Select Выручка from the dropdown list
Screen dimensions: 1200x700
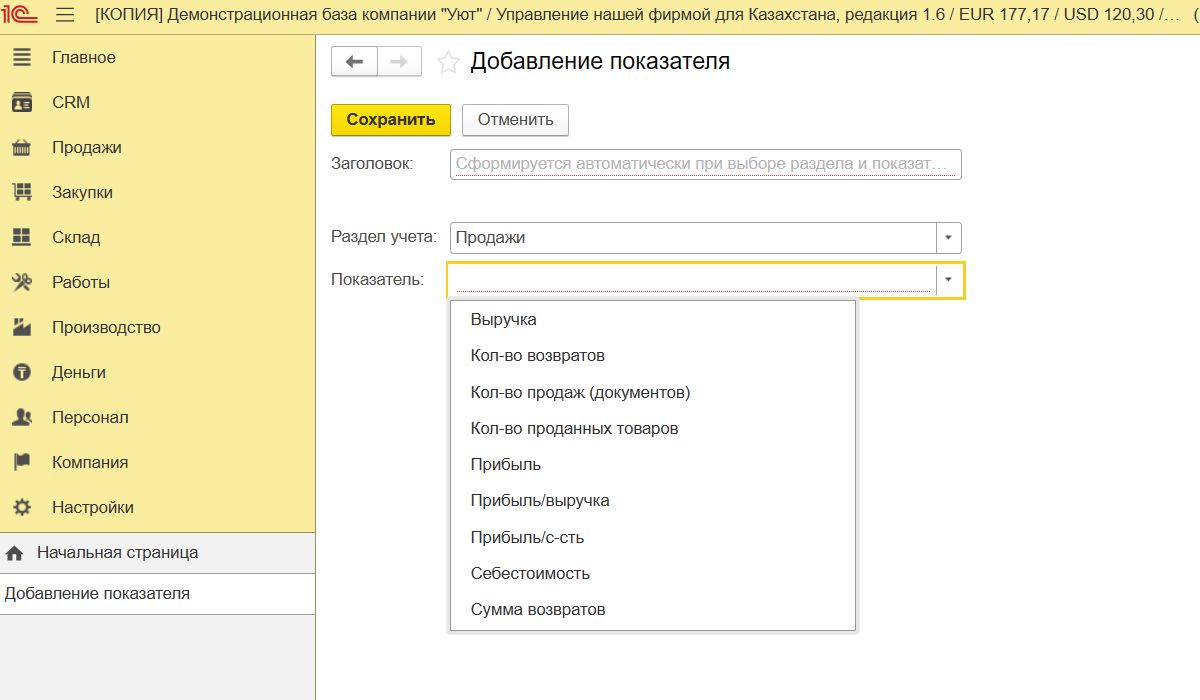point(503,320)
